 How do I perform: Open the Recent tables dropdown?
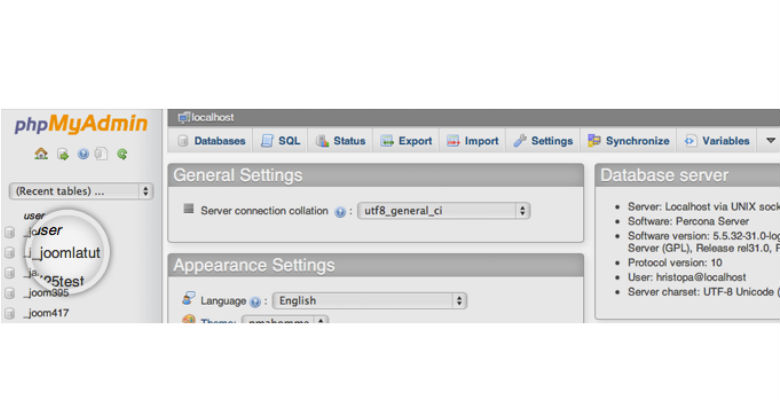tap(81, 191)
